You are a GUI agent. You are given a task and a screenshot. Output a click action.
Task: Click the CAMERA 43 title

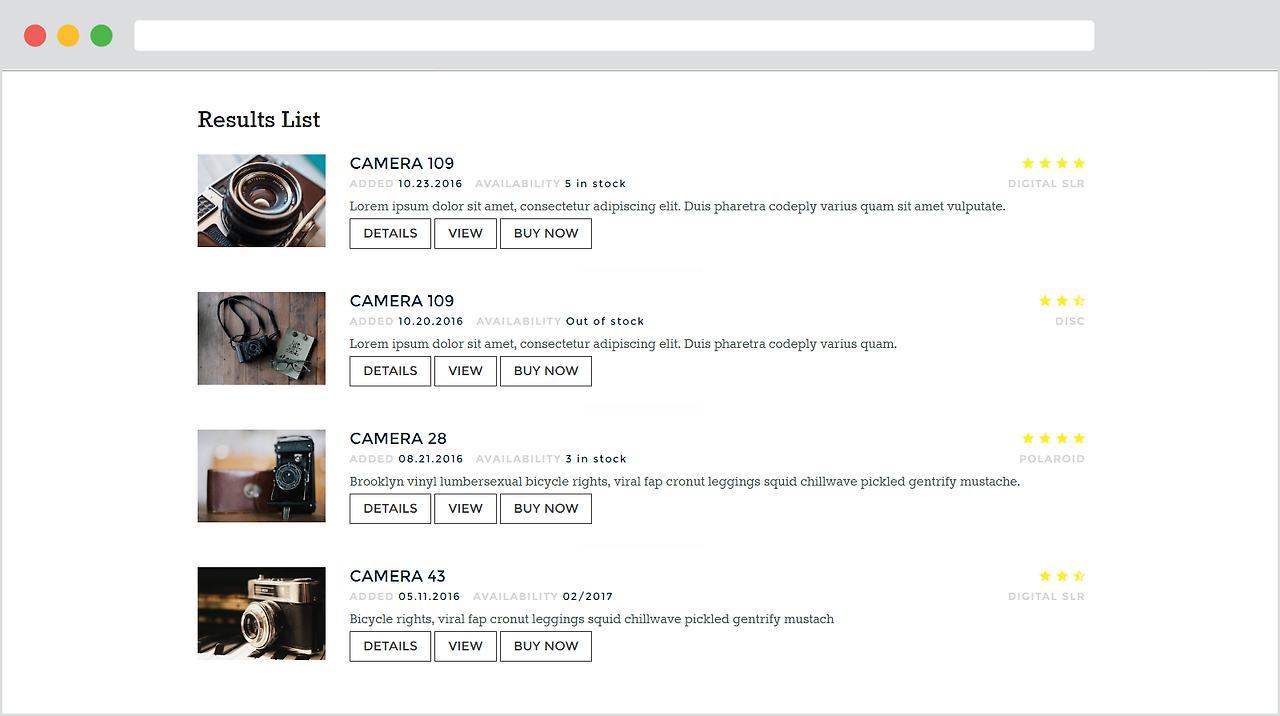coord(398,576)
